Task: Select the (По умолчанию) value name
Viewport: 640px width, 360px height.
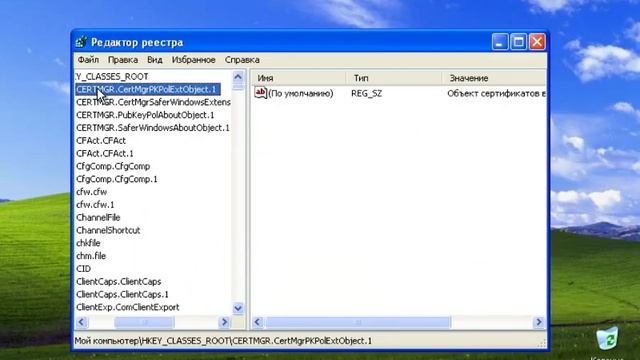Action: pos(301,93)
